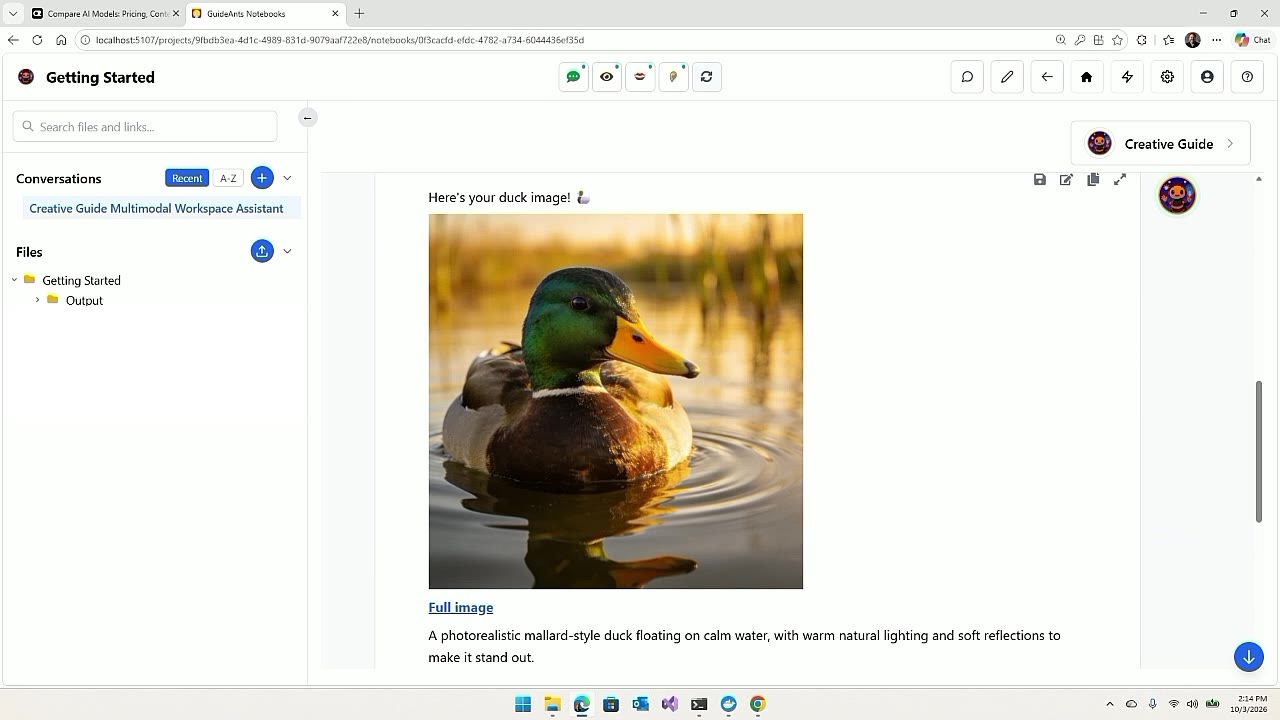This screenshot has height=720, width=1280.
Task: Expand the Output folder
Action: (x=38, y=300)
